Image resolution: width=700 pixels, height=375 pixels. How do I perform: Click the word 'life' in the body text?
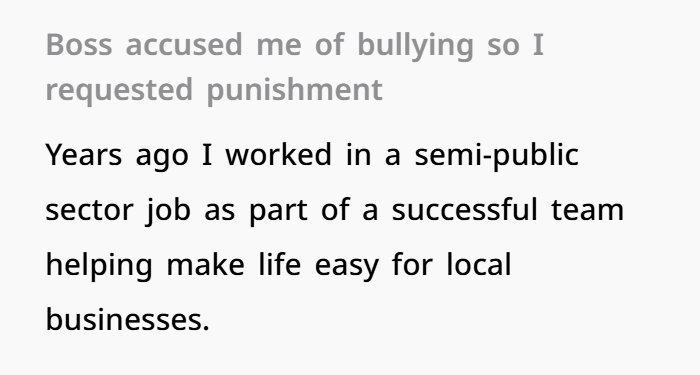click(x=280, y=264)
